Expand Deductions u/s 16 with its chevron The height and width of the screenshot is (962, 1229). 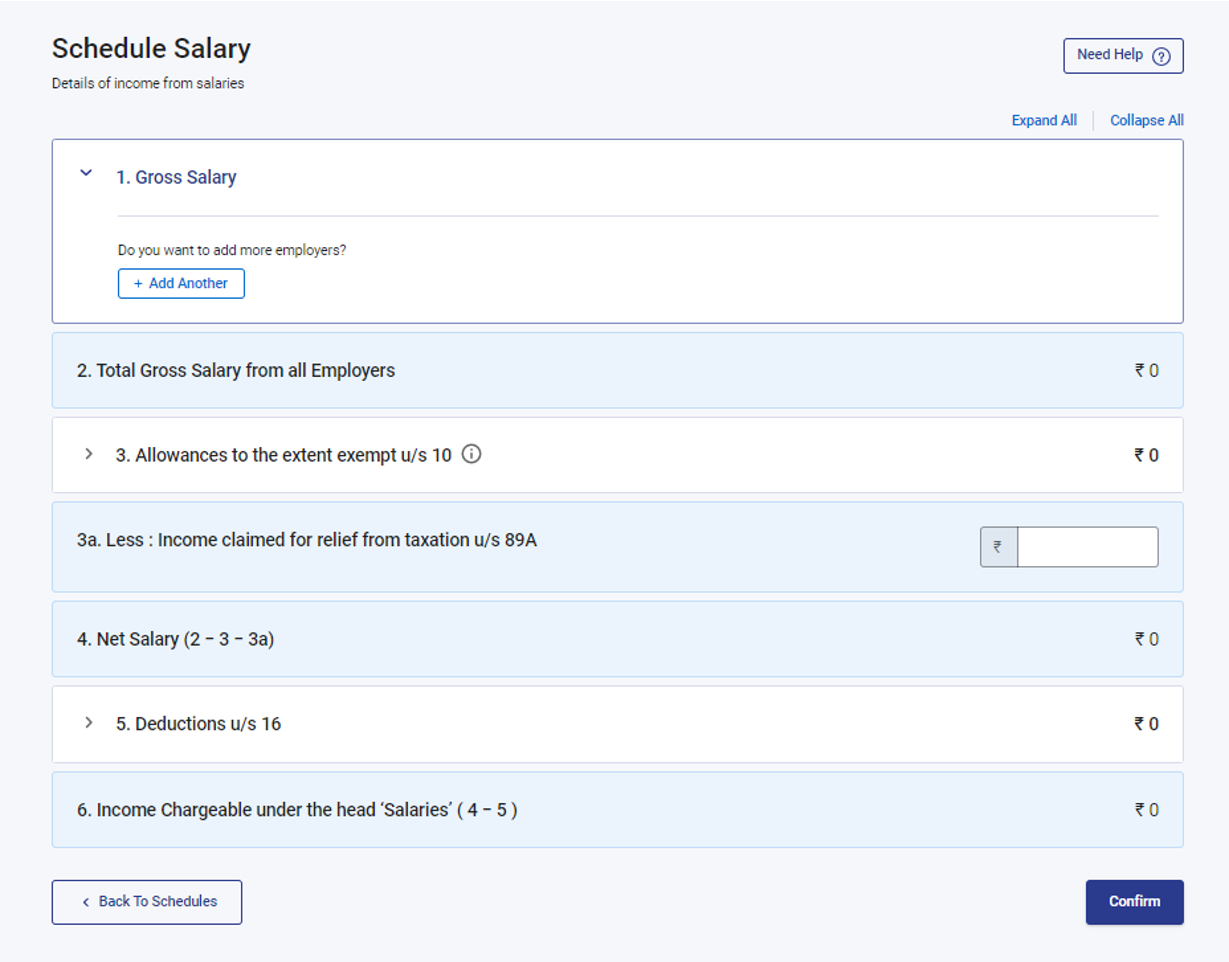pos(88,723)
